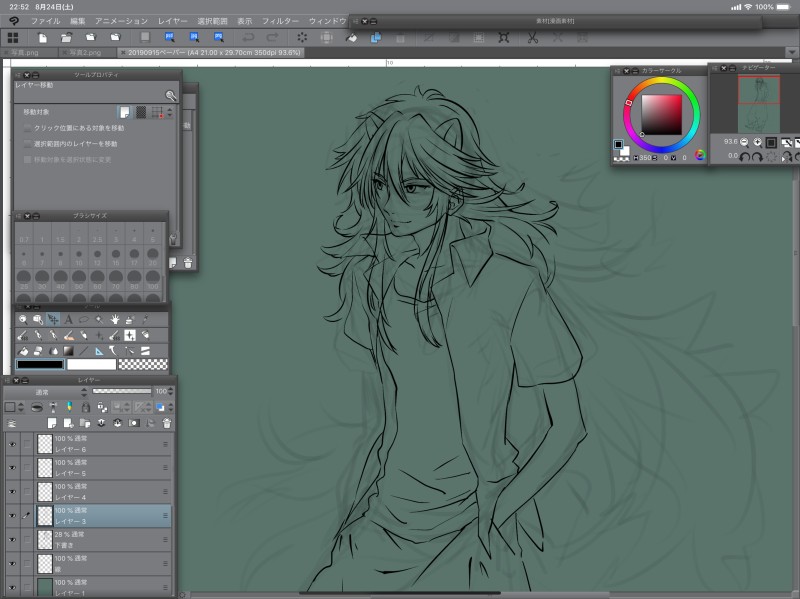
Task: Click the black main color swatch in tool palette
Action: tap(39, 365)
